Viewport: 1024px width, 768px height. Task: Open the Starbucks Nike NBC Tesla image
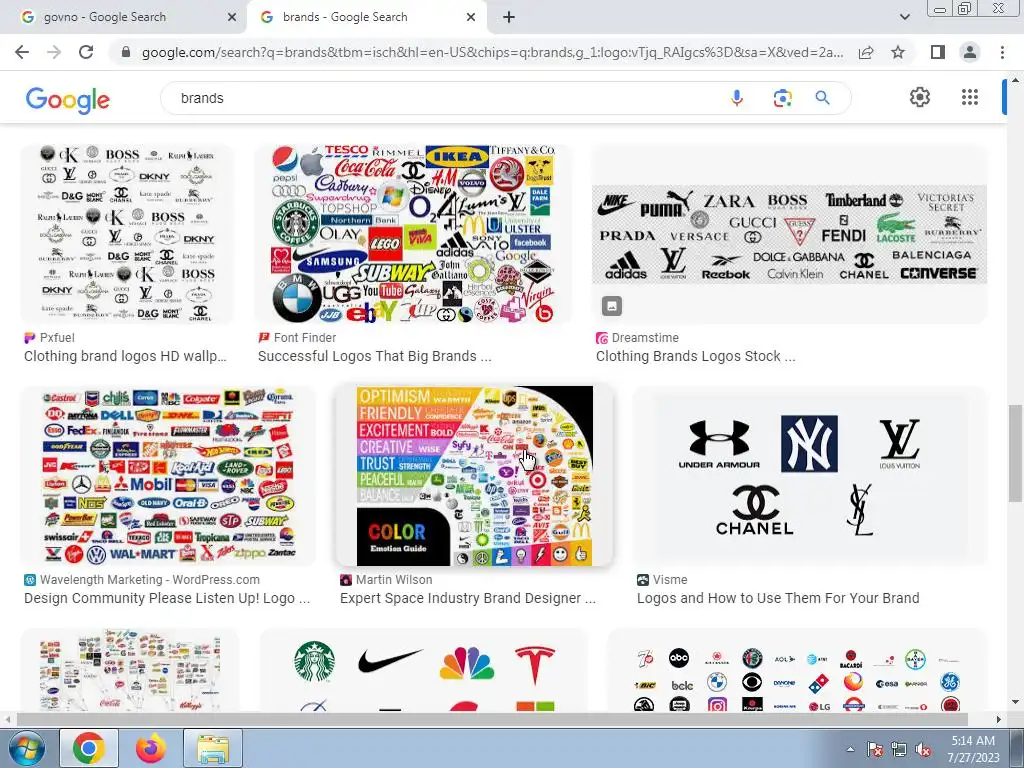click(424, 670)
